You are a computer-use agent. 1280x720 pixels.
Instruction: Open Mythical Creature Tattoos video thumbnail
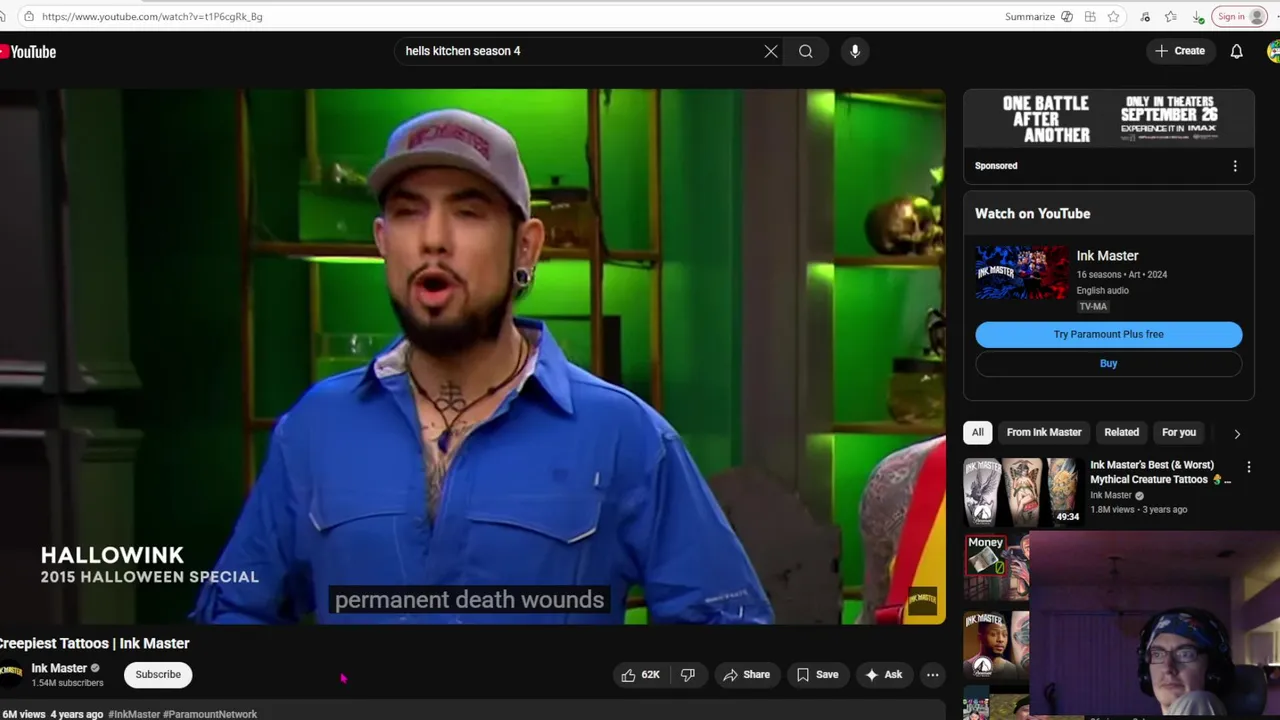1023,491
